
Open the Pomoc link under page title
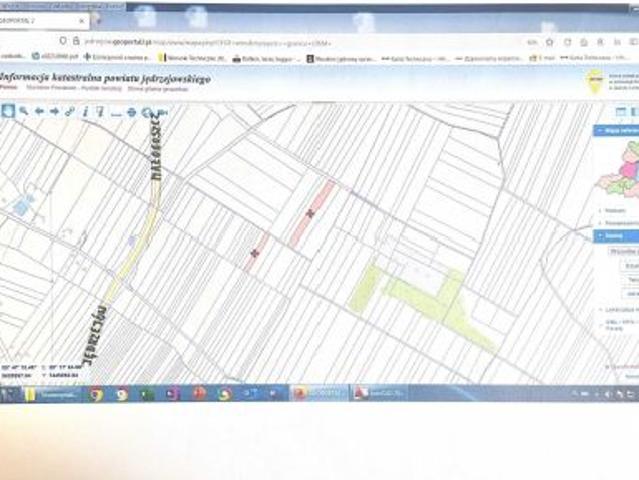coord(8,87)
